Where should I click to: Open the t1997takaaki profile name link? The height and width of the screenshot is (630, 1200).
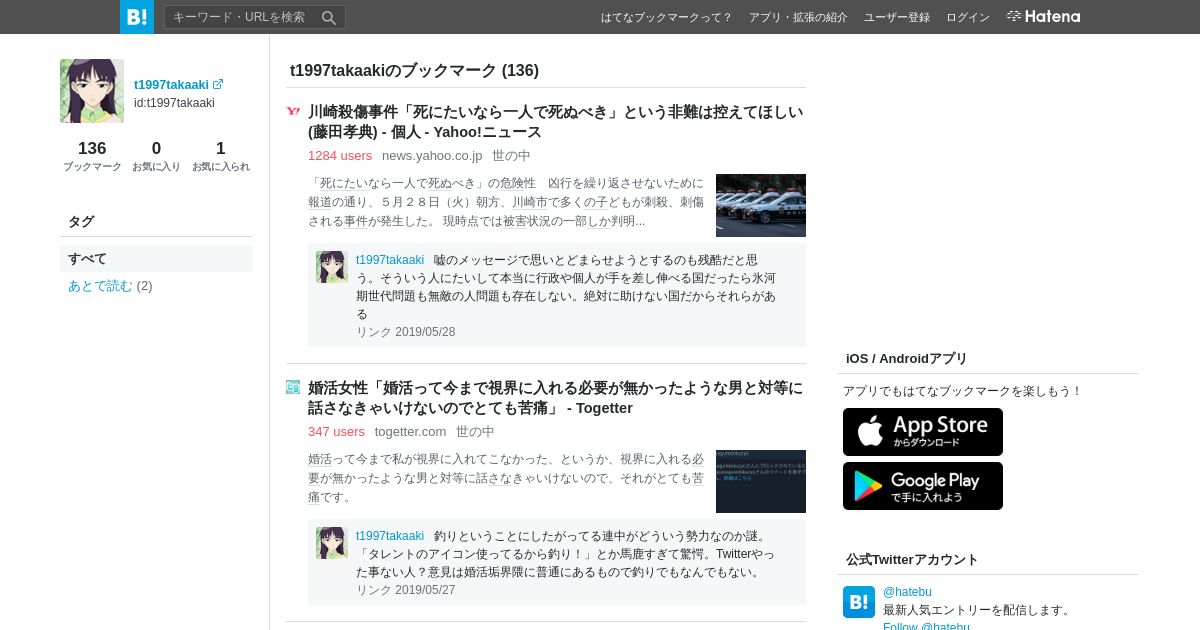(171, 85)
